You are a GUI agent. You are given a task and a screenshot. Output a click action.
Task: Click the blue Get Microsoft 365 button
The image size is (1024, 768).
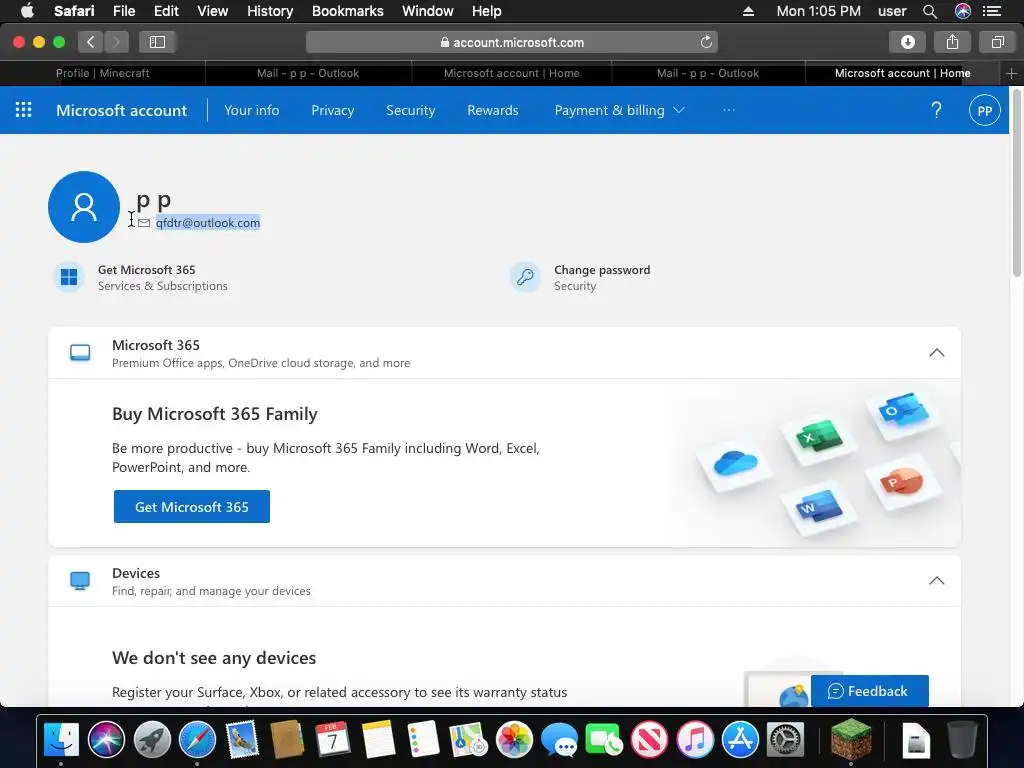(191, 507)
